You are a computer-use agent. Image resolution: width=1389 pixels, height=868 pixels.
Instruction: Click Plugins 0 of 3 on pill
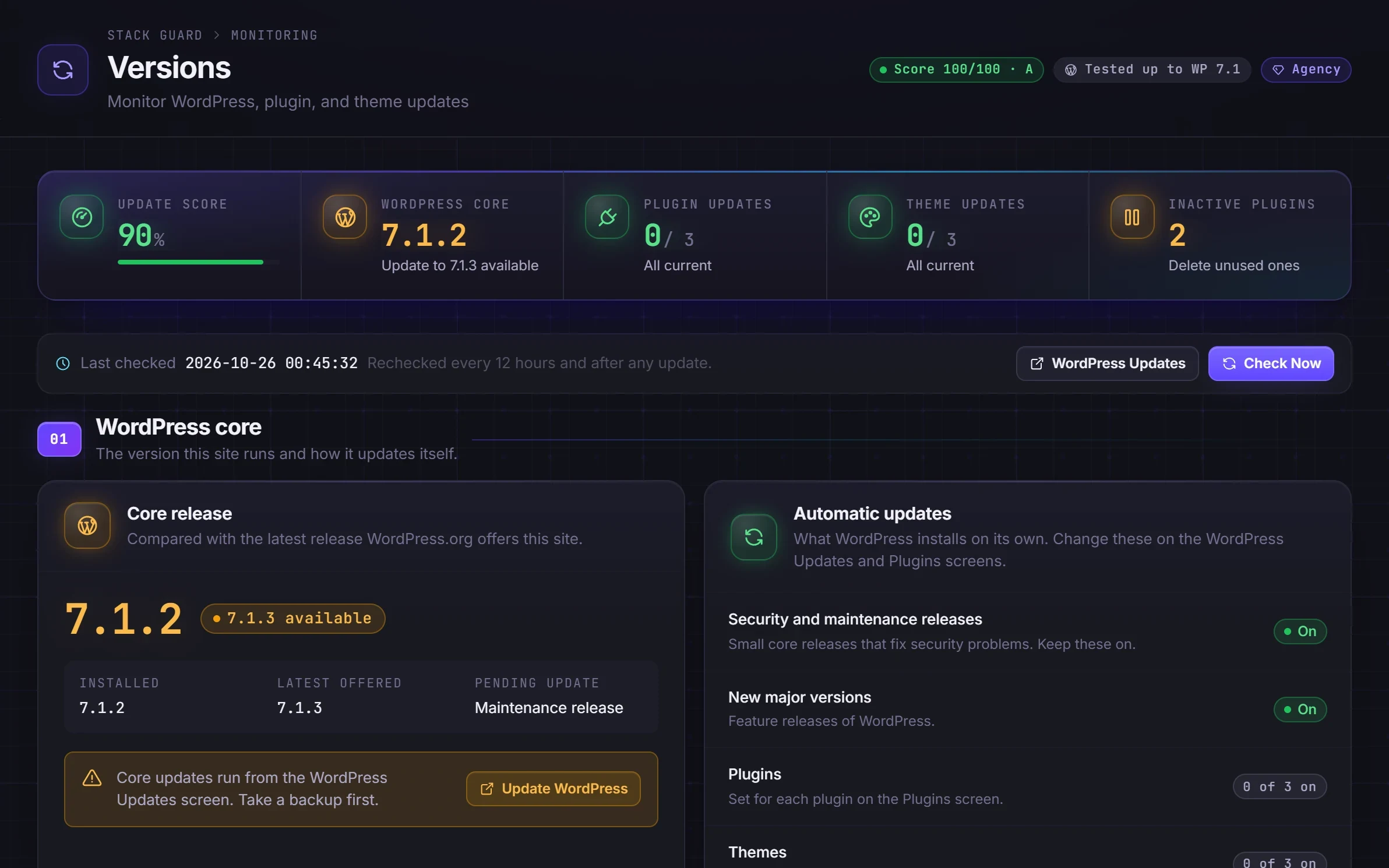click(1279, 787)
